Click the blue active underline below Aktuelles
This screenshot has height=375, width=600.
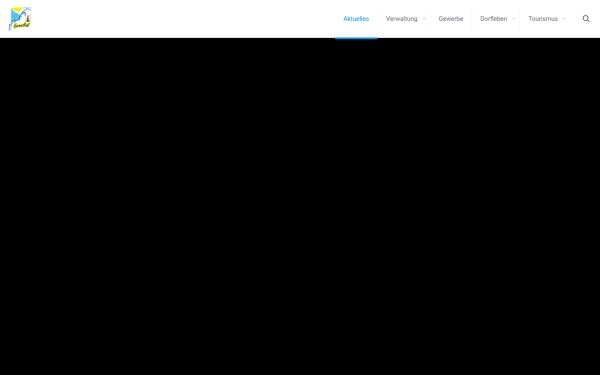356,38
